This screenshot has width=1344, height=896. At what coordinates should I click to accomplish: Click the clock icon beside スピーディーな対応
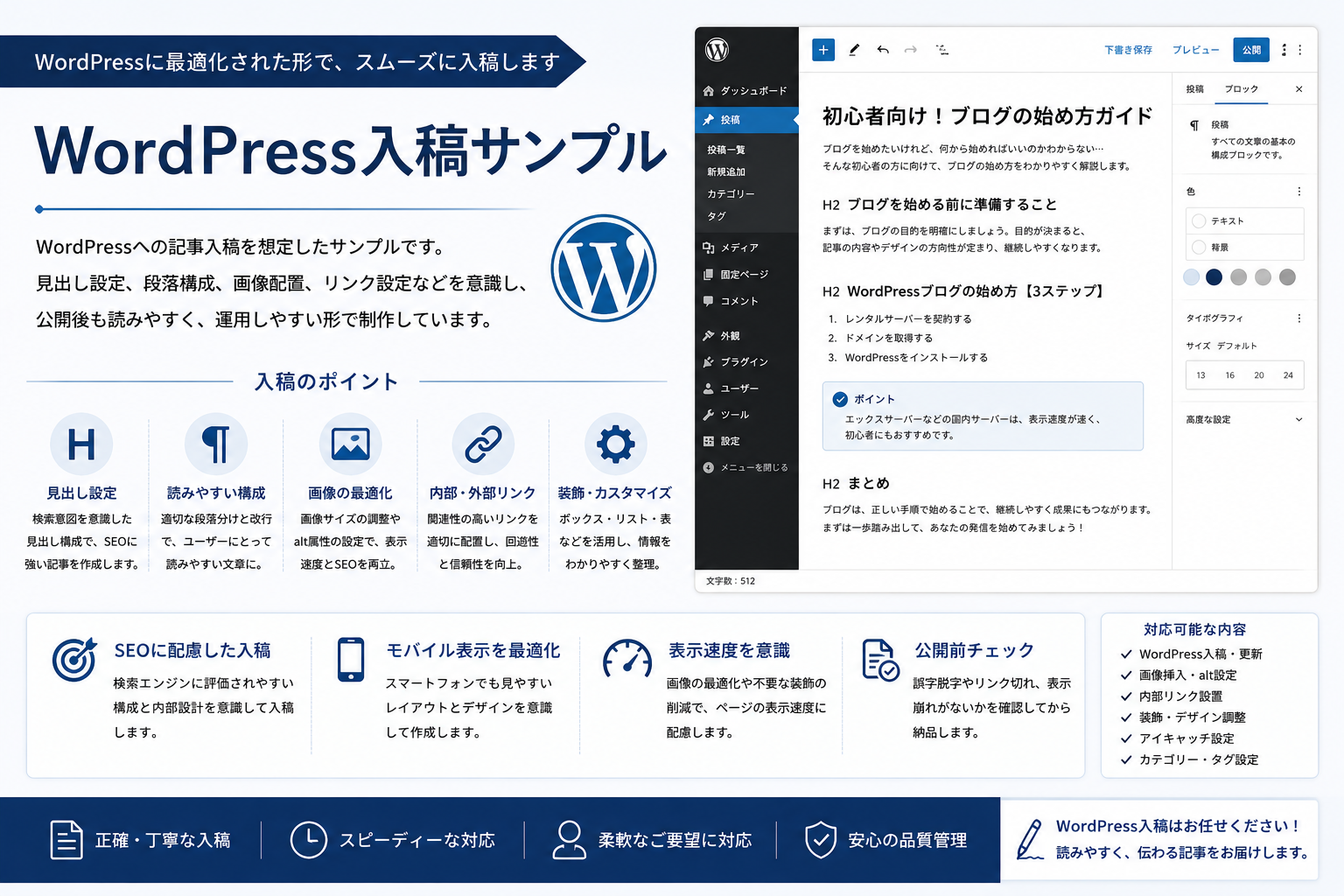[308, 840]
